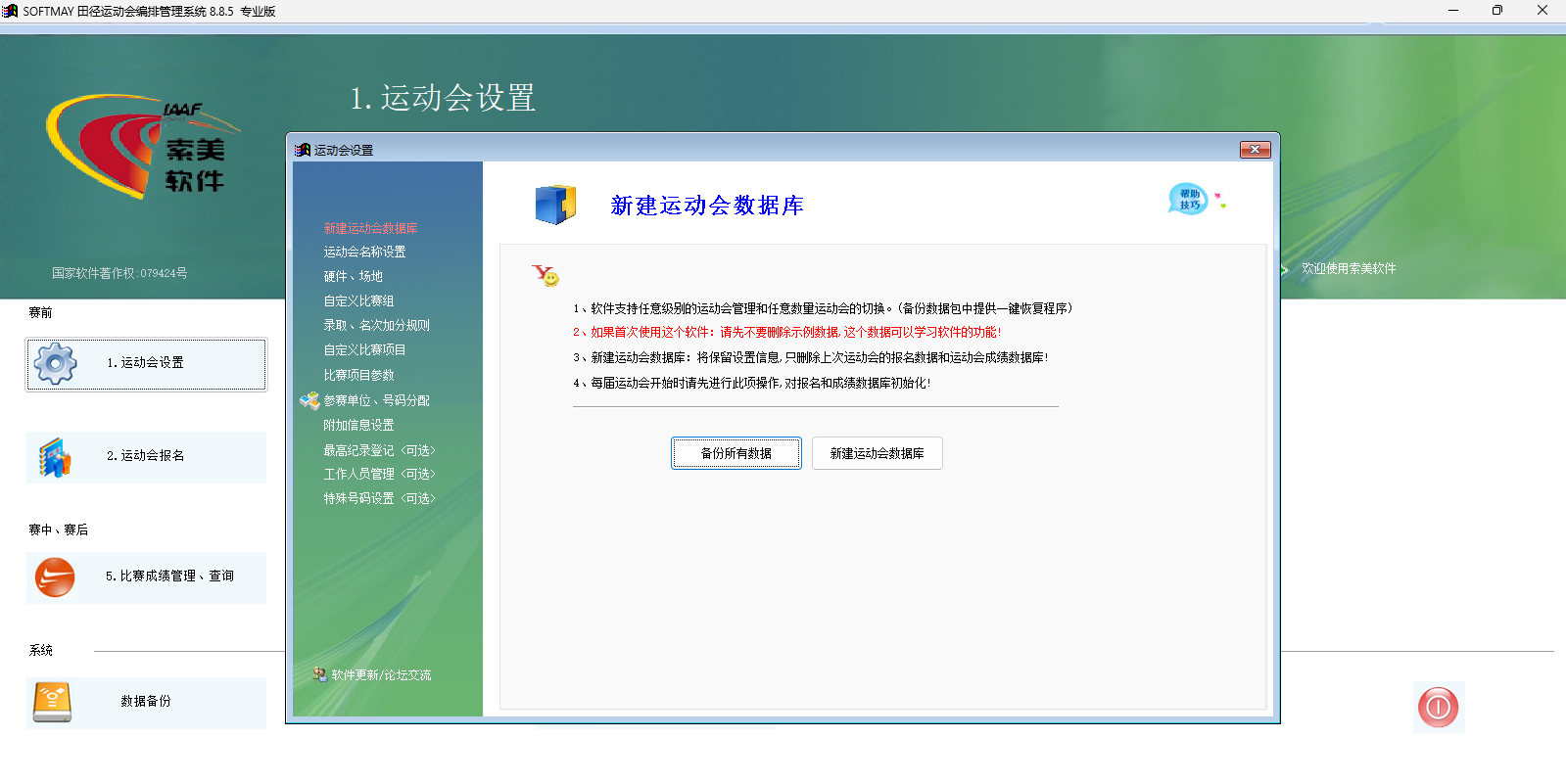Go to 硬件、场地 settings

click(x=353, y=276)
